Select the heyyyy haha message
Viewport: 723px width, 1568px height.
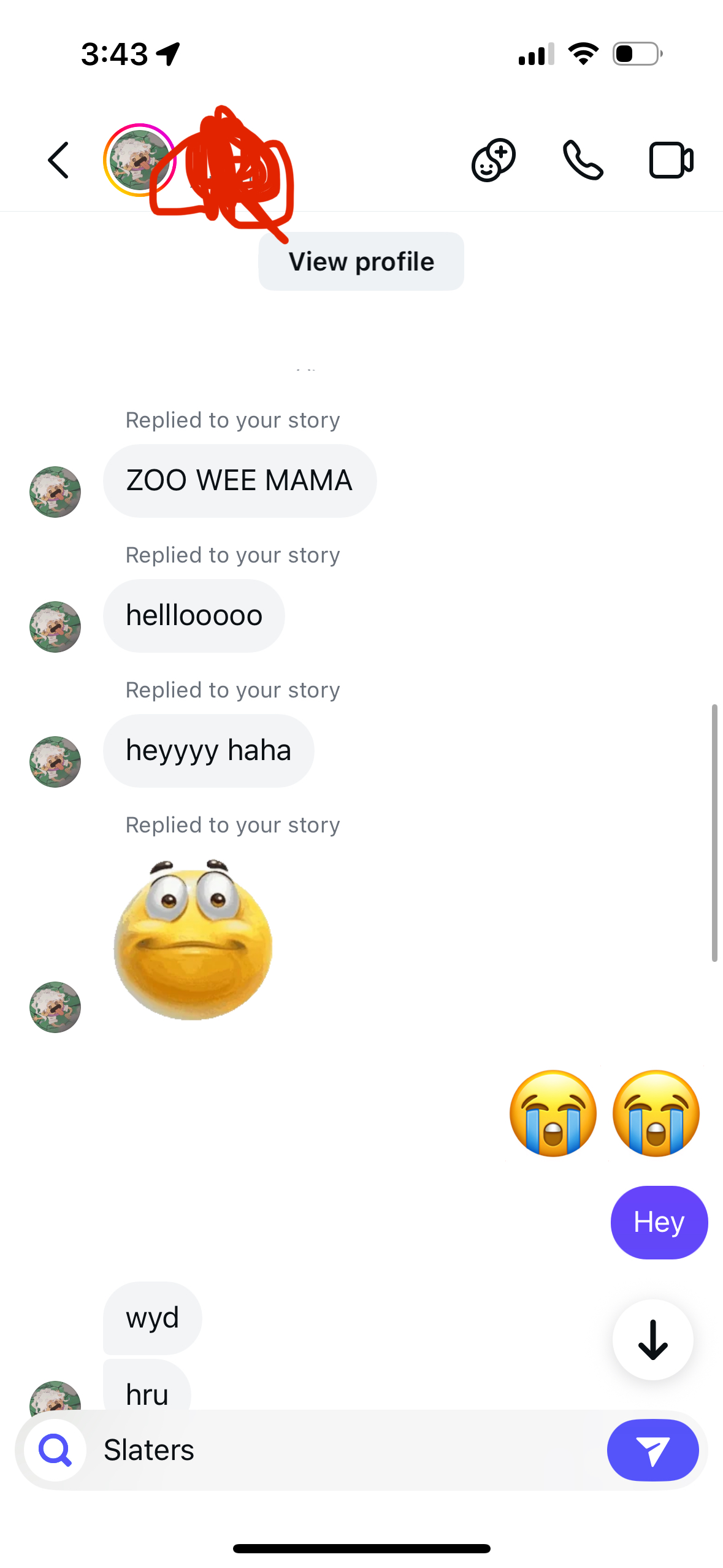click(x=208, y=750)
